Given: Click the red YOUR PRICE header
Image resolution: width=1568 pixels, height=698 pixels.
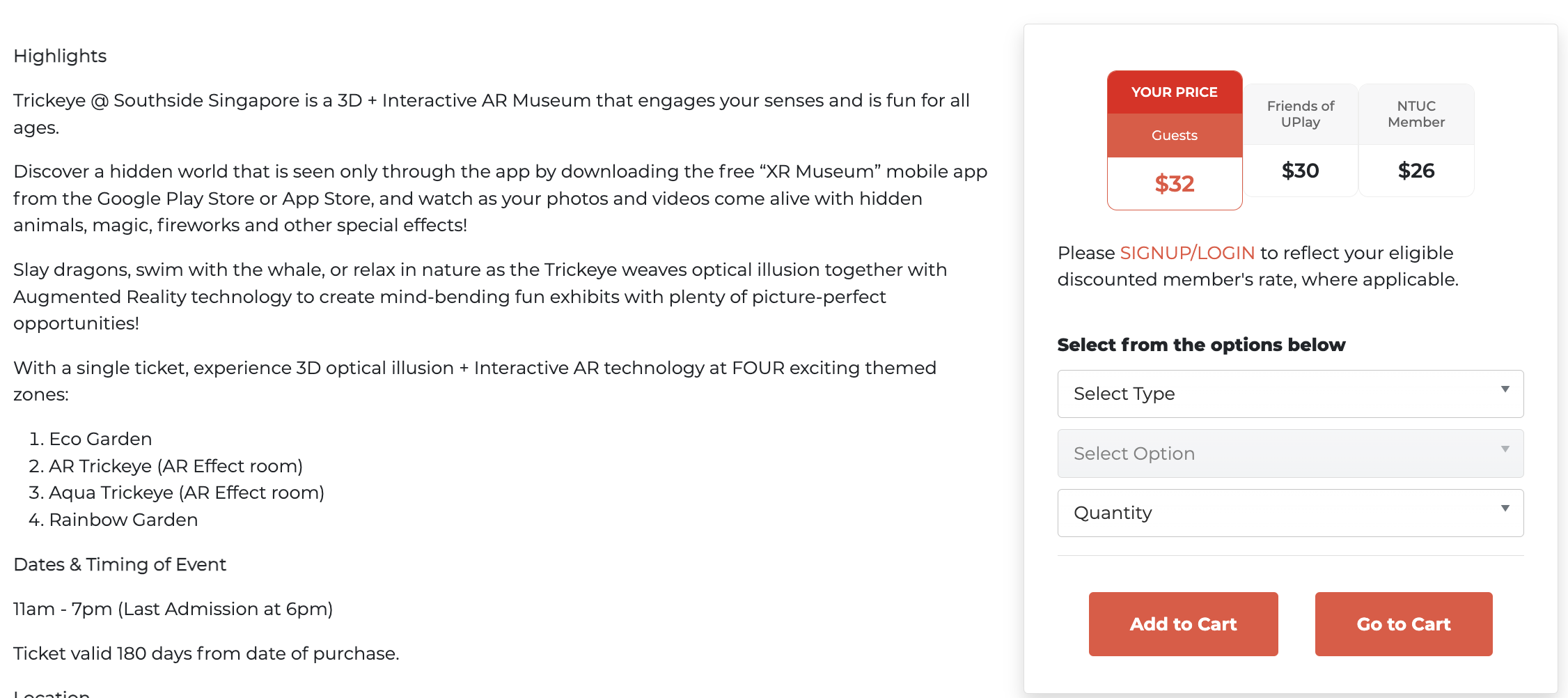Looking at the screenshot, I should coord(1175,92).
